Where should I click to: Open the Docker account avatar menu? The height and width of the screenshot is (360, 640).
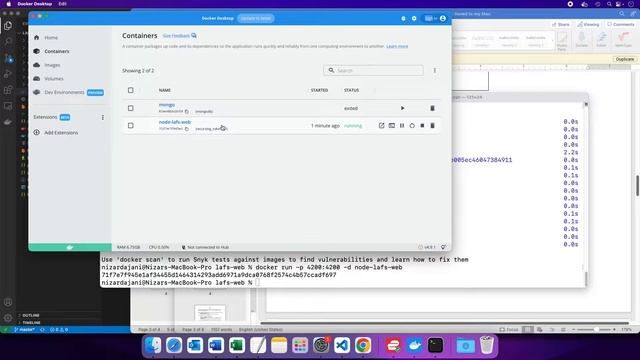pyautogui.click(x=443, y=18)
